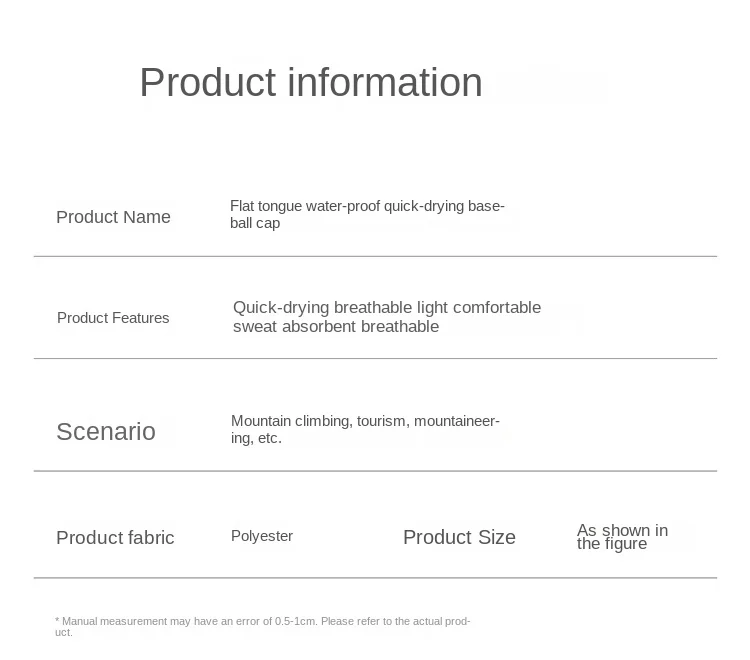Select the "Product Features" label
The image size is (750, 660).
pos(113,318)
